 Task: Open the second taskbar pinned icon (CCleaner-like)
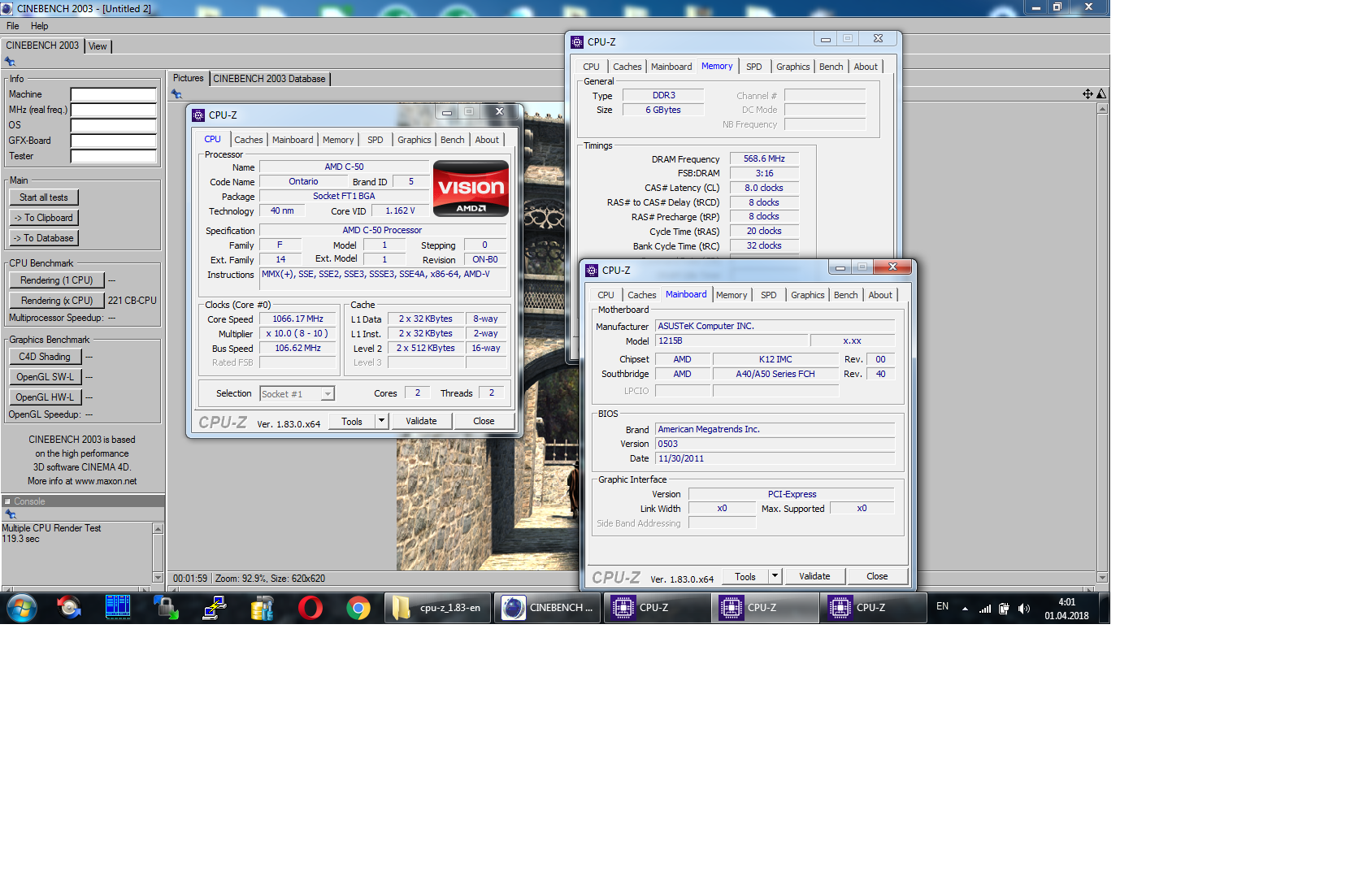(69, 608)
